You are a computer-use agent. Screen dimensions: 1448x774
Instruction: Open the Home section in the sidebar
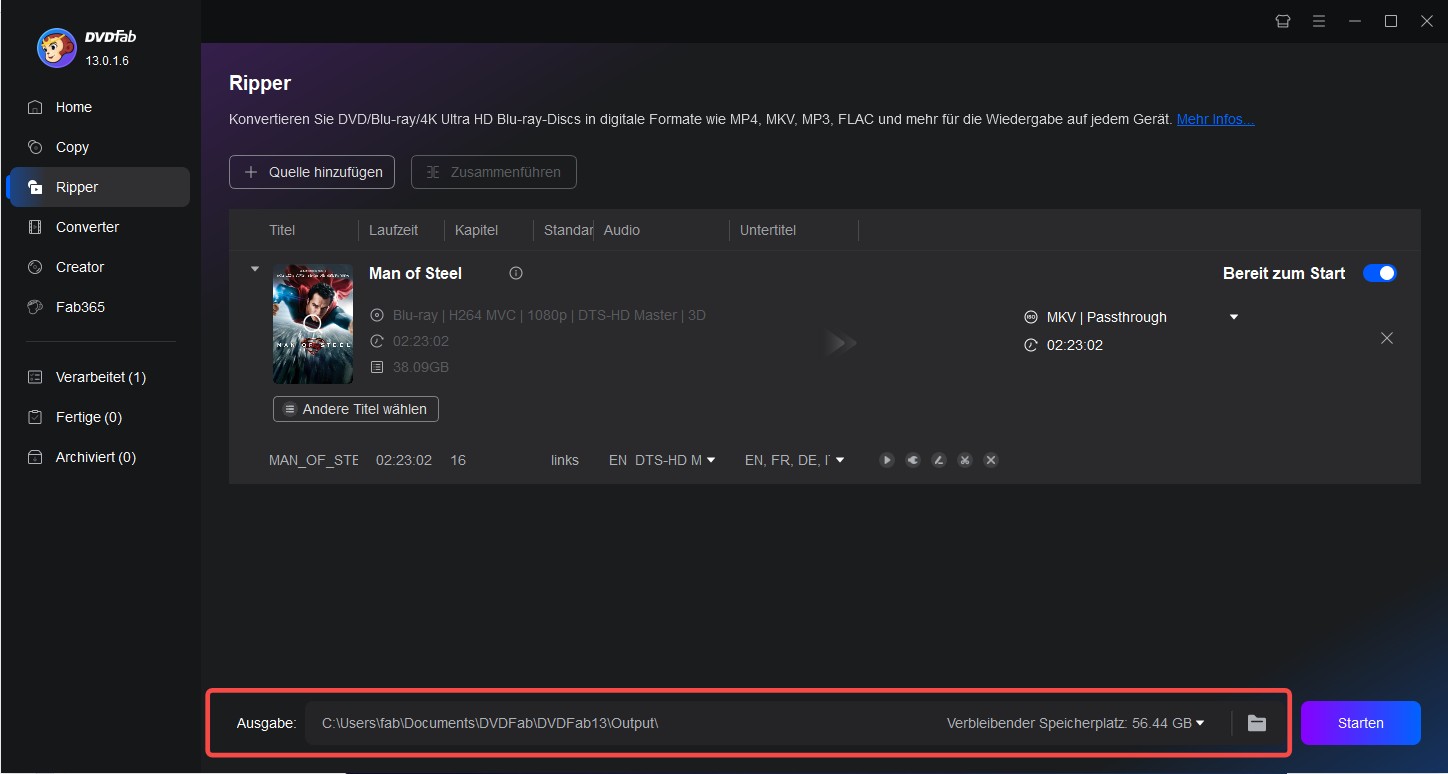click(x=73, y=107)
